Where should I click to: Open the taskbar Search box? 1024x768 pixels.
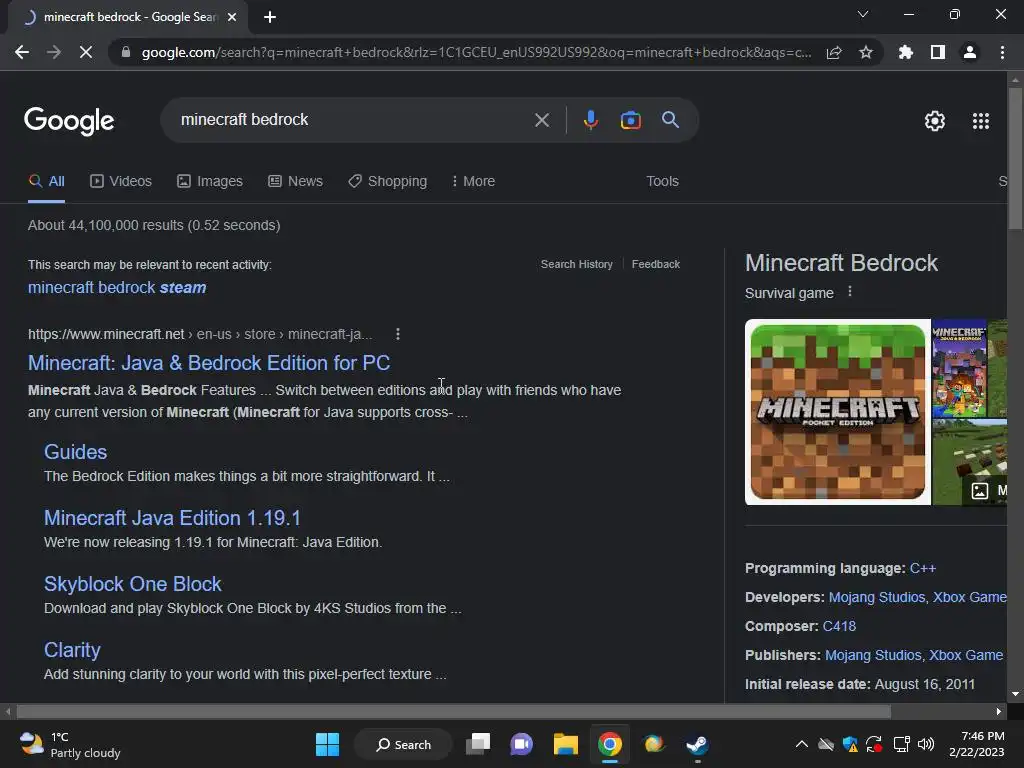(x=403, y=744)
